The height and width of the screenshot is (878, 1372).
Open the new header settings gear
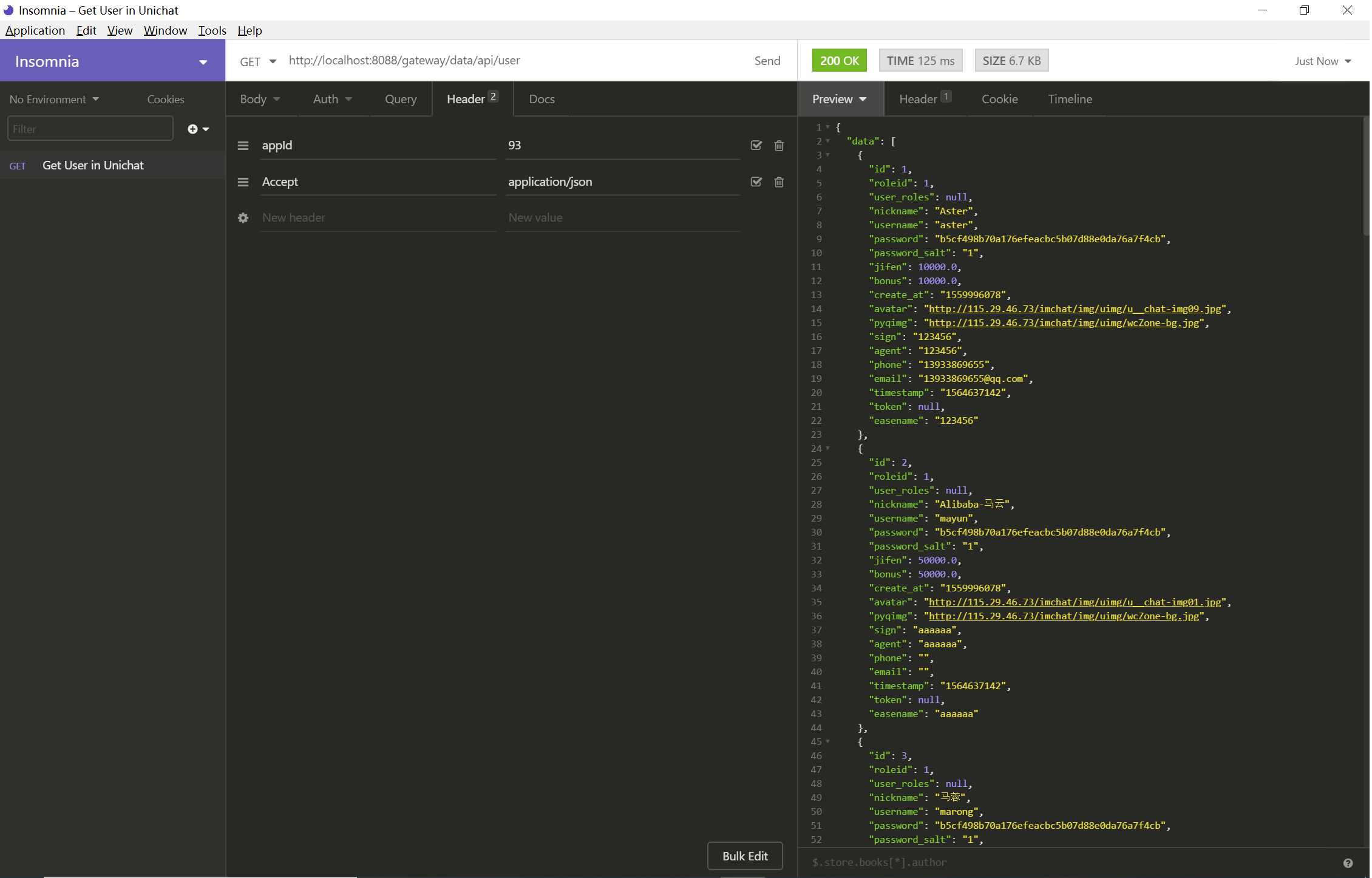point(243,218)
